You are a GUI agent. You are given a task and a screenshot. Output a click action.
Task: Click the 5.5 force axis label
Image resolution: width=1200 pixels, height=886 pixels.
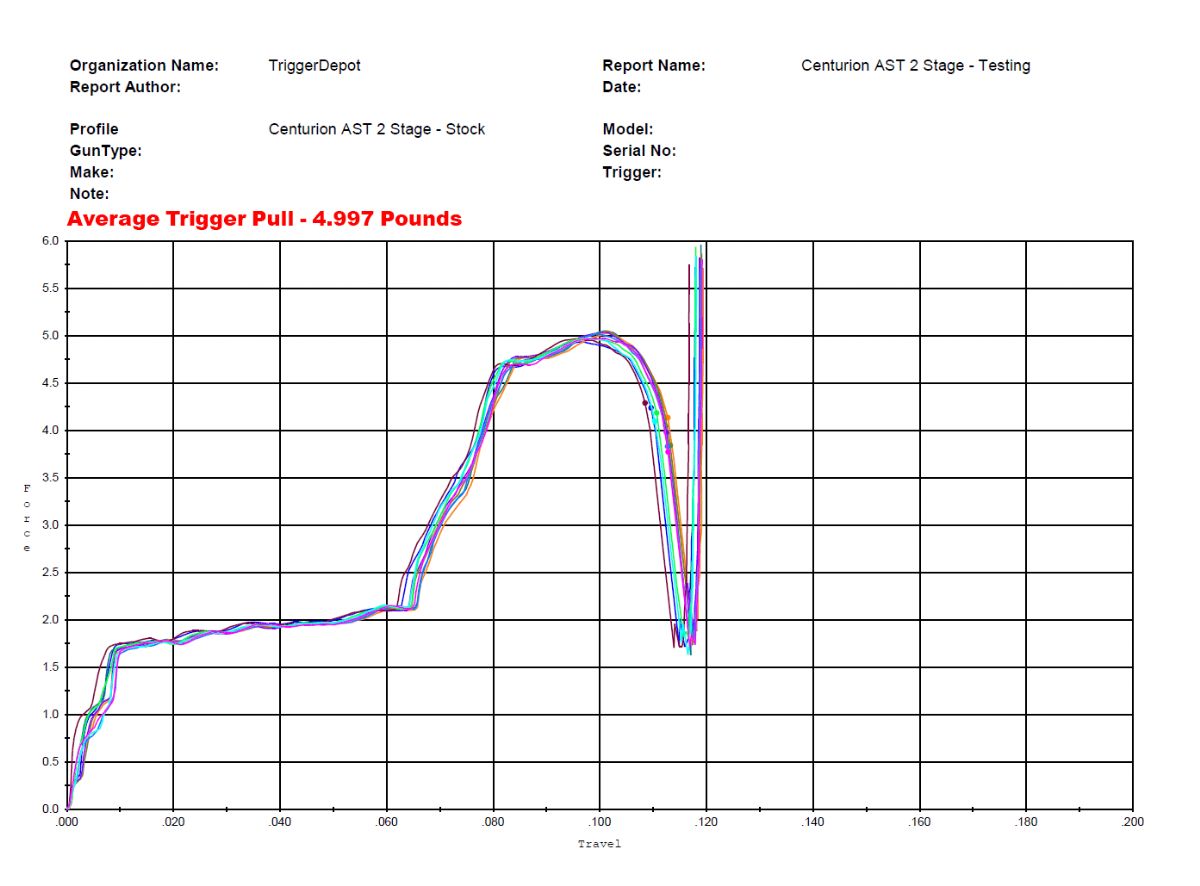click(x=49, y=288)
